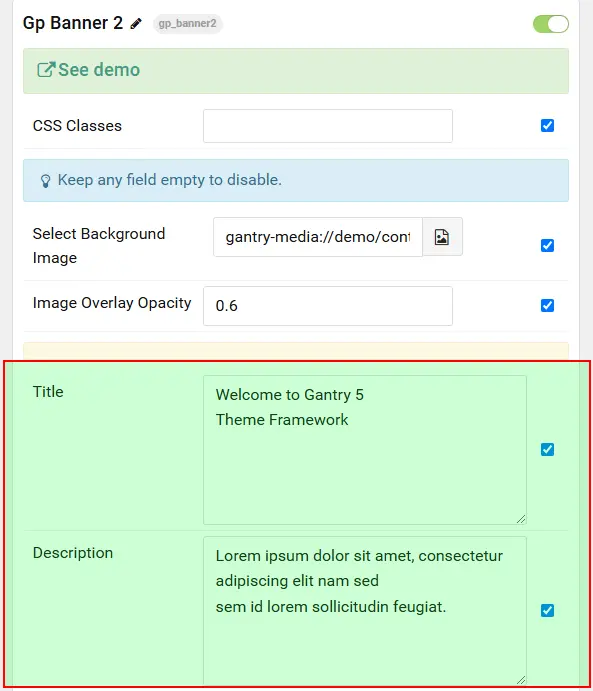Image resolution: width=593 pixels, height=691 pixels.
Task: Click the Image Overlay Opacity field showing 0.6
Action: [x=328, y=306]
